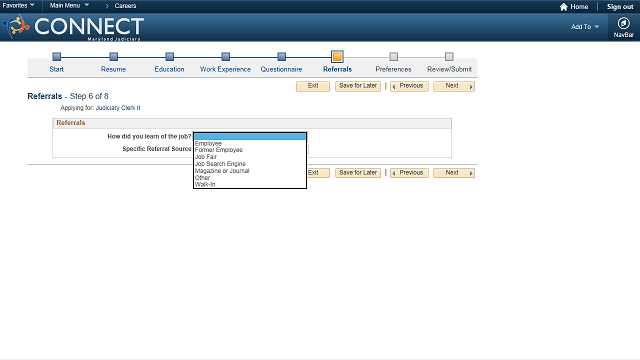This screenshot has height=360, width=640.
Task: Click the Work Experience step square icon
Action: [225, 56]
